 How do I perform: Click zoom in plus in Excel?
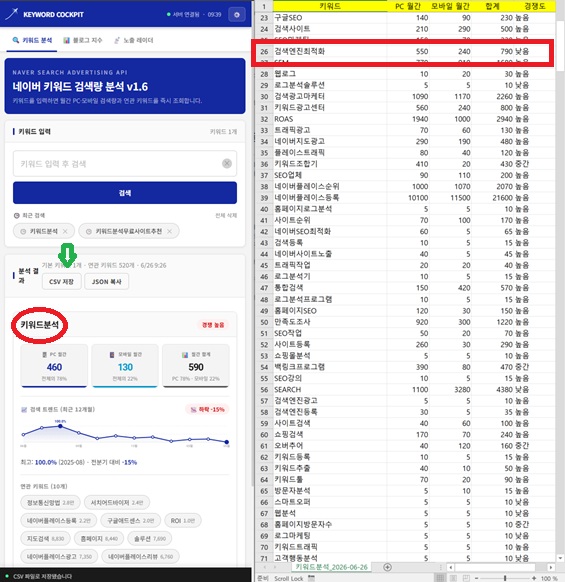pyautogui.click(x=534, y=578)
